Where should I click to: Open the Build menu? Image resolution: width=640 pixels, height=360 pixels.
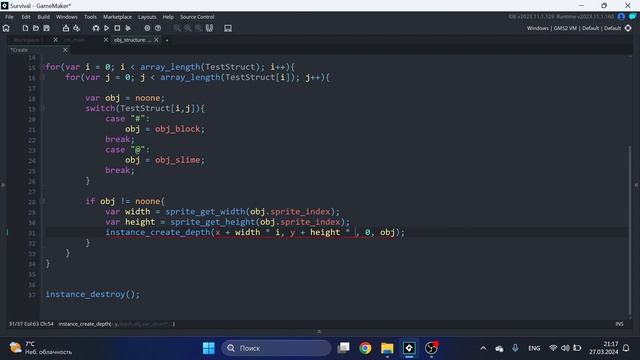(x=43, y=17)
